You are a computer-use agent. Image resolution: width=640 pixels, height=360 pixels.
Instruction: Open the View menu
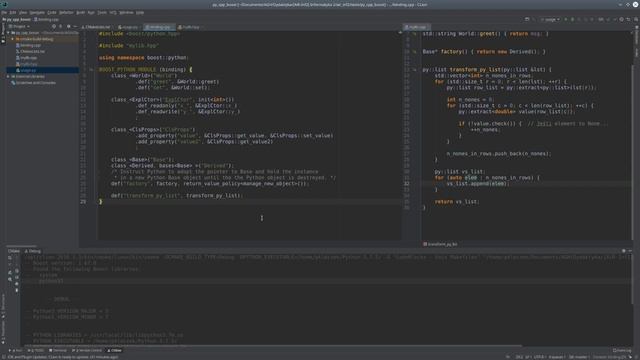[23, 13]
